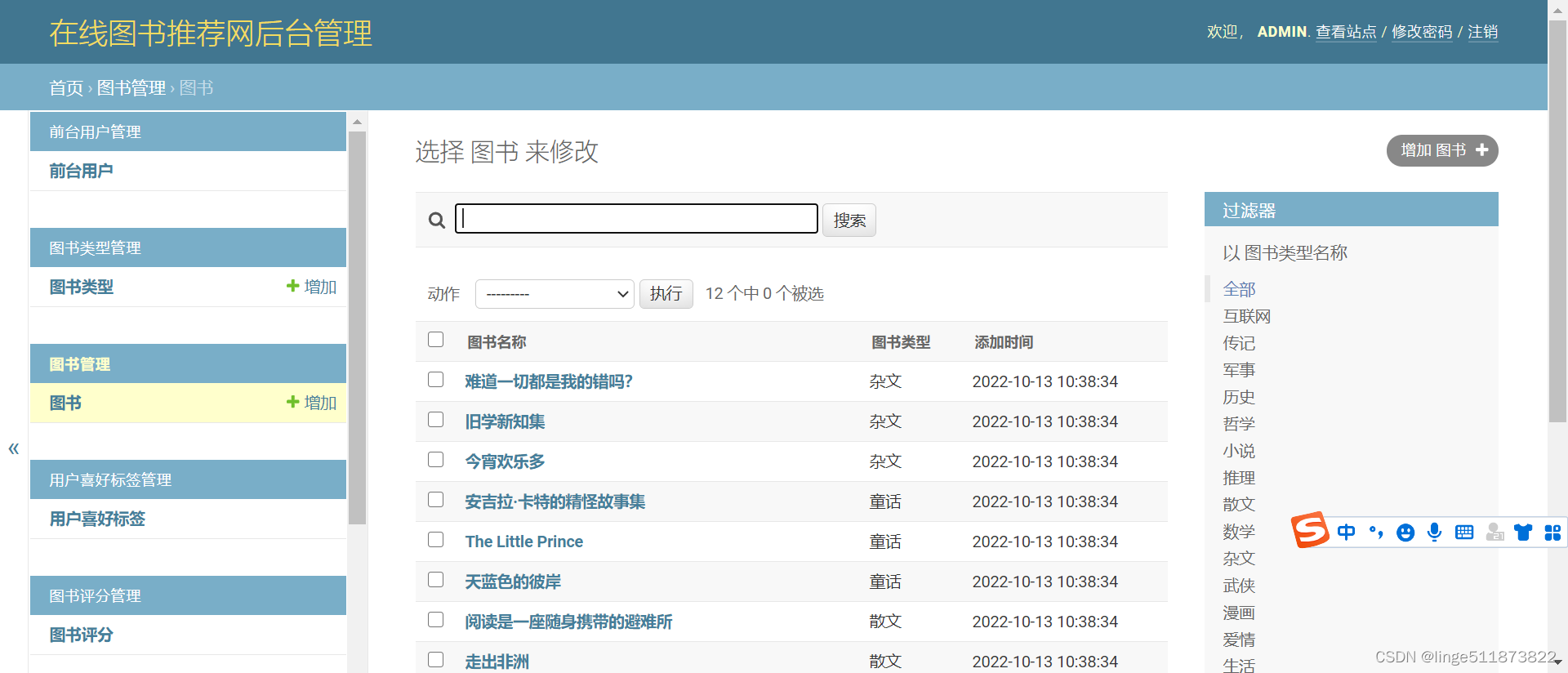Click the plus 增加 next to 图书
This screenshot has width=1568, height=673.
(311, 403)
